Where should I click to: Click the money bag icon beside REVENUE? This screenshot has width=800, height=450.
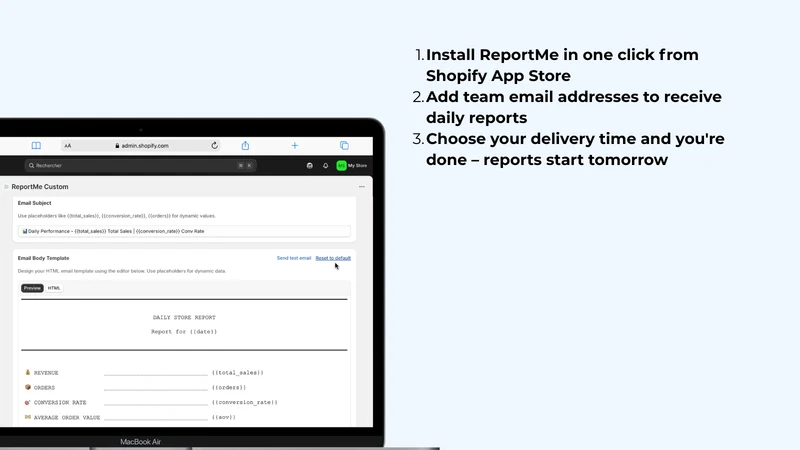28,372
